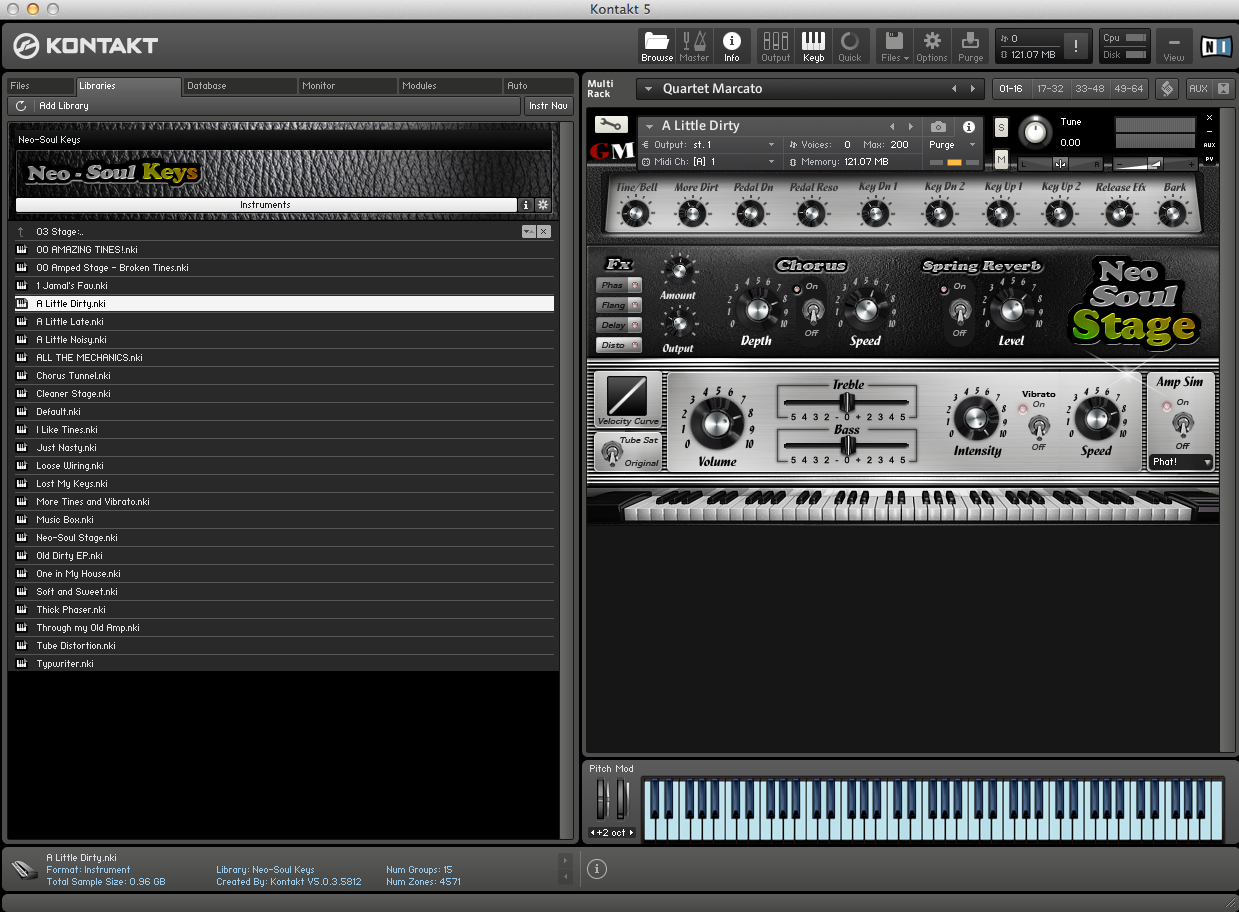Screen dimensions: 1239x912
Task: Select next instrument preset with right arrow
Action: (x=910, y=127)
